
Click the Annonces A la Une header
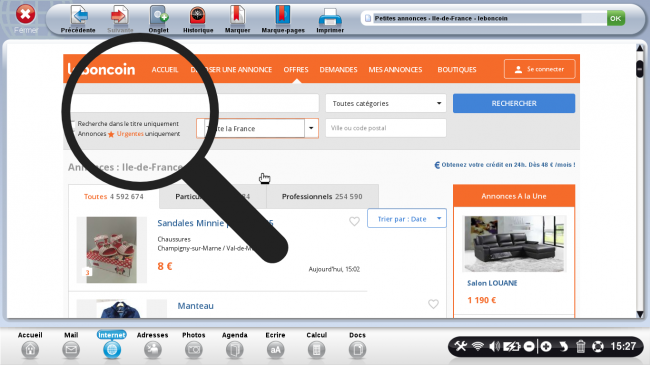tap(514, 196)
